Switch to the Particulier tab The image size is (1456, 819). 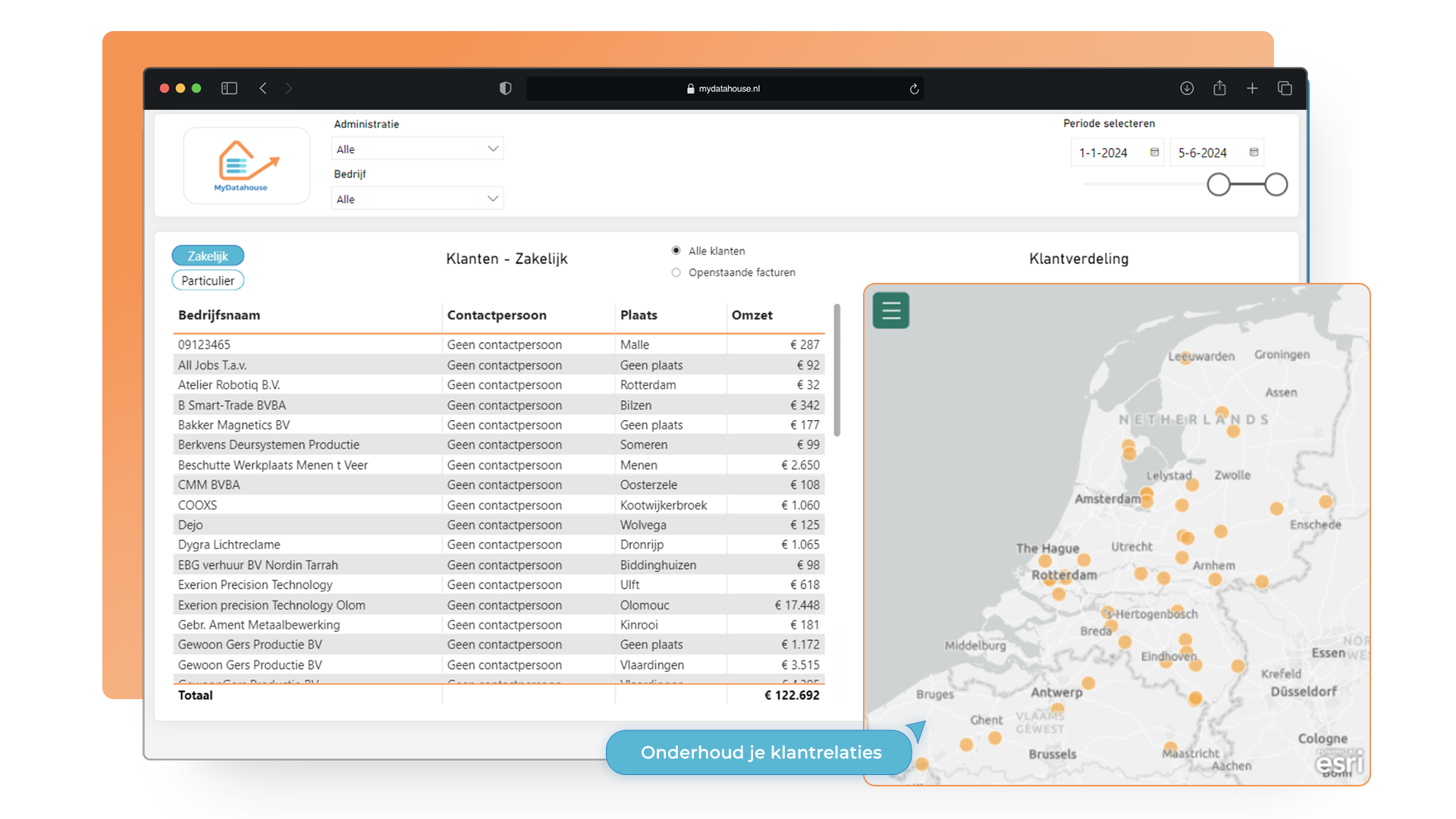point(208,281)
